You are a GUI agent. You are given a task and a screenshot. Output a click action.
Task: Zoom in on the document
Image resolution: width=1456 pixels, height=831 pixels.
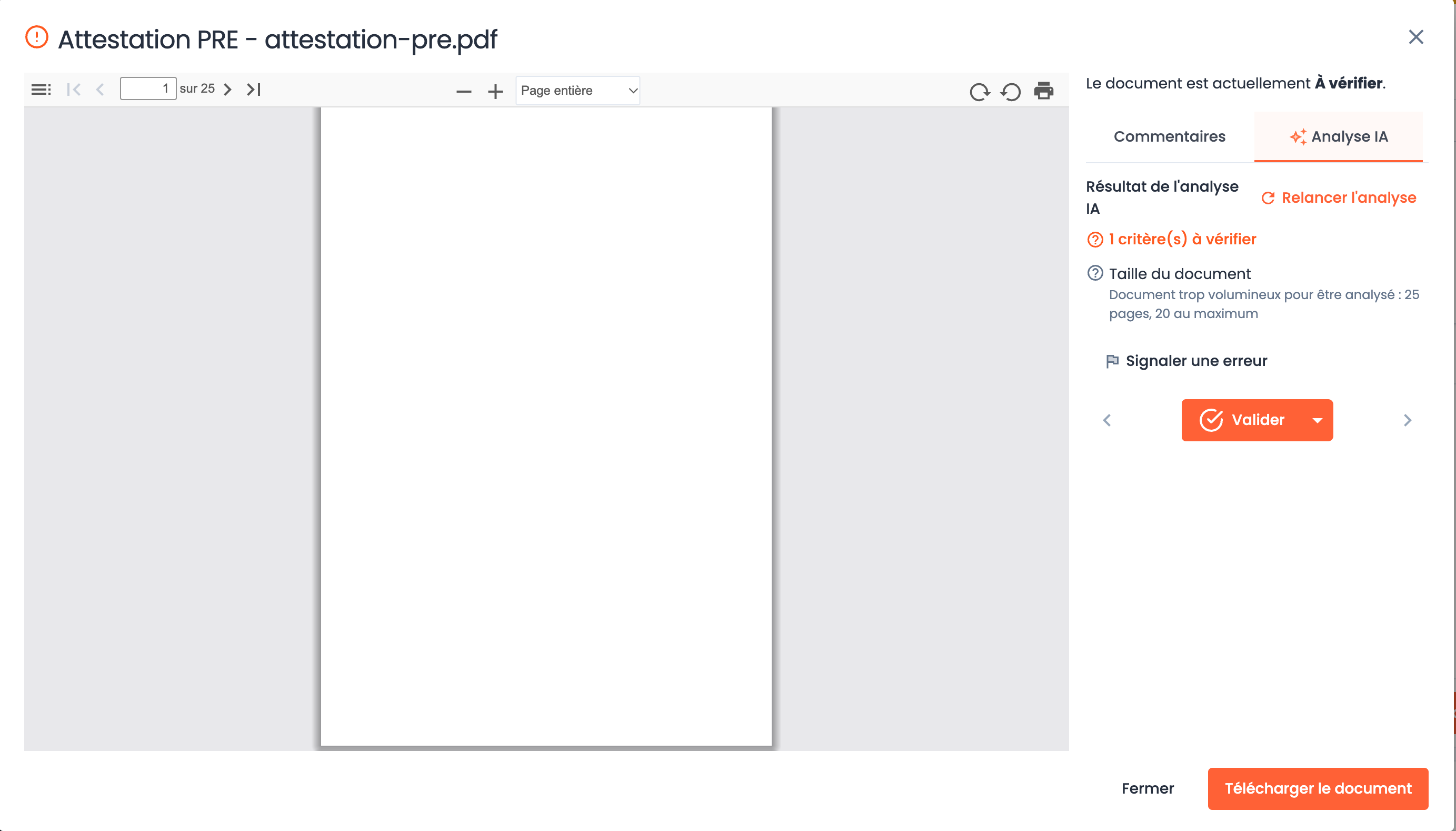pyautogui.click(x=495, y=91)
